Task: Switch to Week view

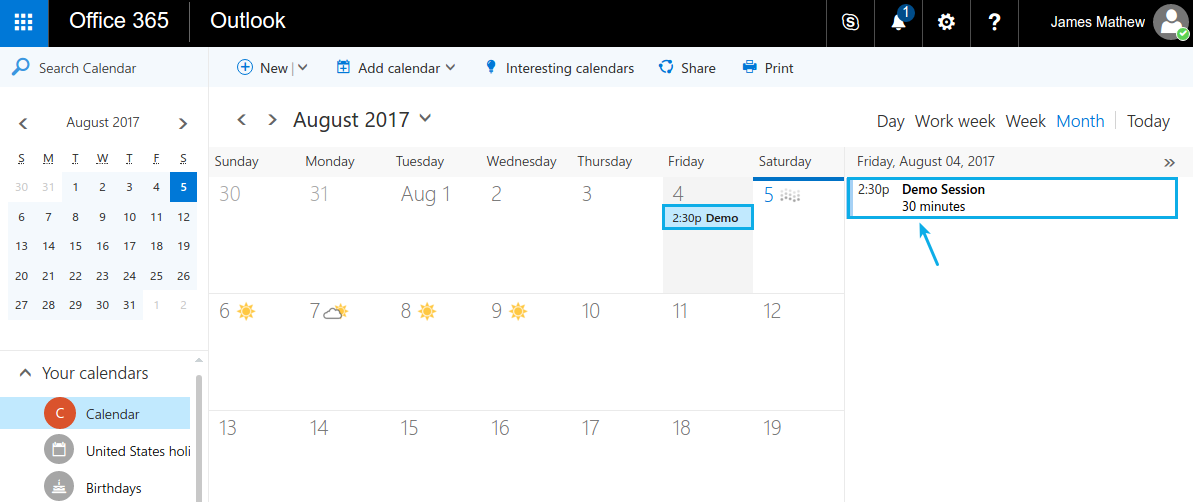Action: (1026, 121)
